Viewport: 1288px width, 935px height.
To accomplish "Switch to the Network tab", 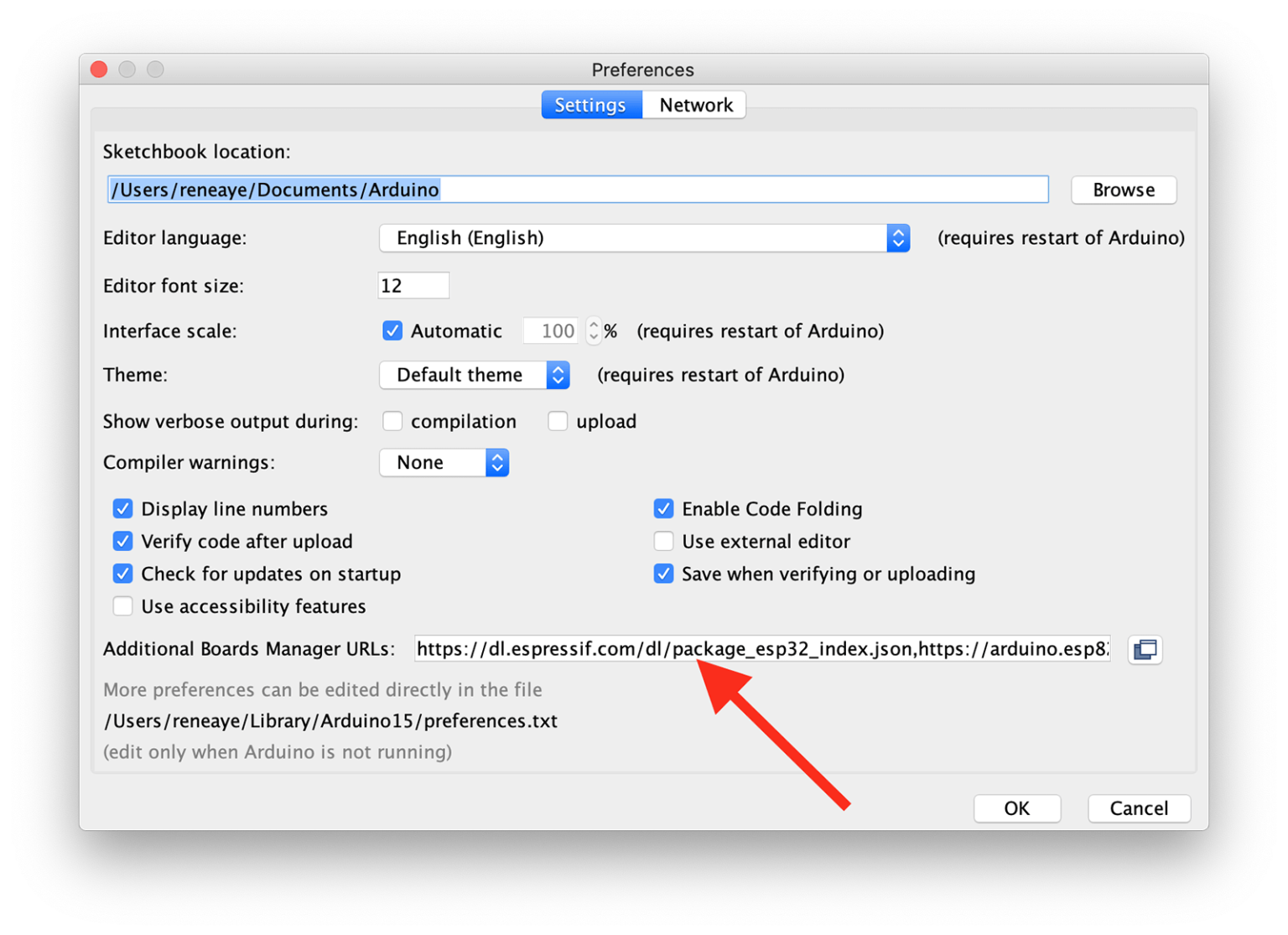I will tap(695, 106).
